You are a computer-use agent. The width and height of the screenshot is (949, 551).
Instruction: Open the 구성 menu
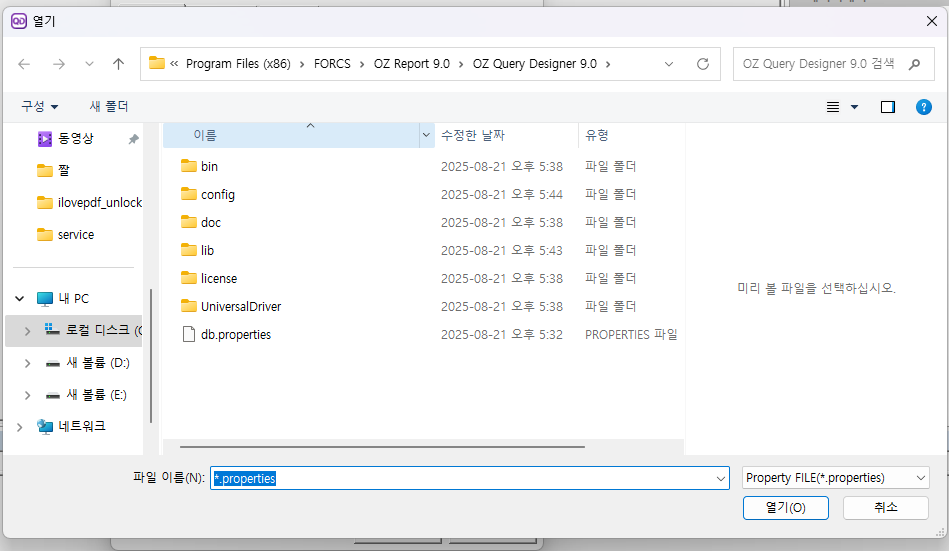coord(40,107)
